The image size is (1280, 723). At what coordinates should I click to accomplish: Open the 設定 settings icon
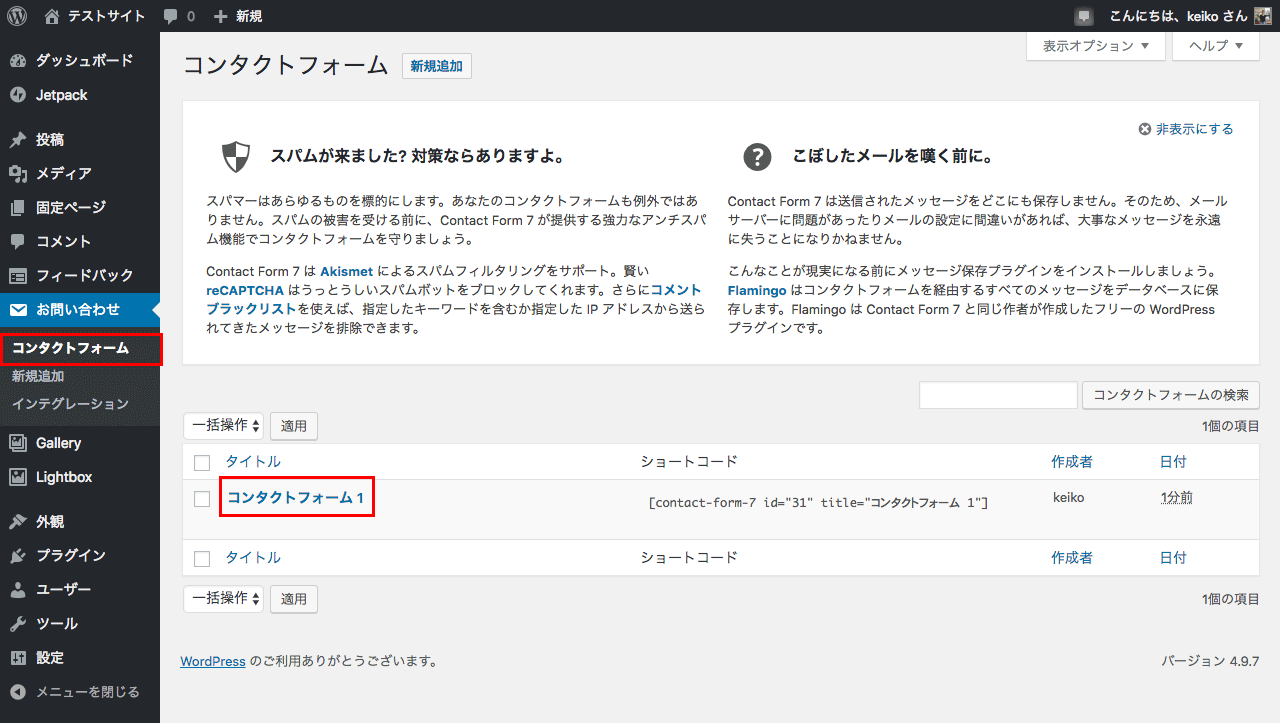18,658
